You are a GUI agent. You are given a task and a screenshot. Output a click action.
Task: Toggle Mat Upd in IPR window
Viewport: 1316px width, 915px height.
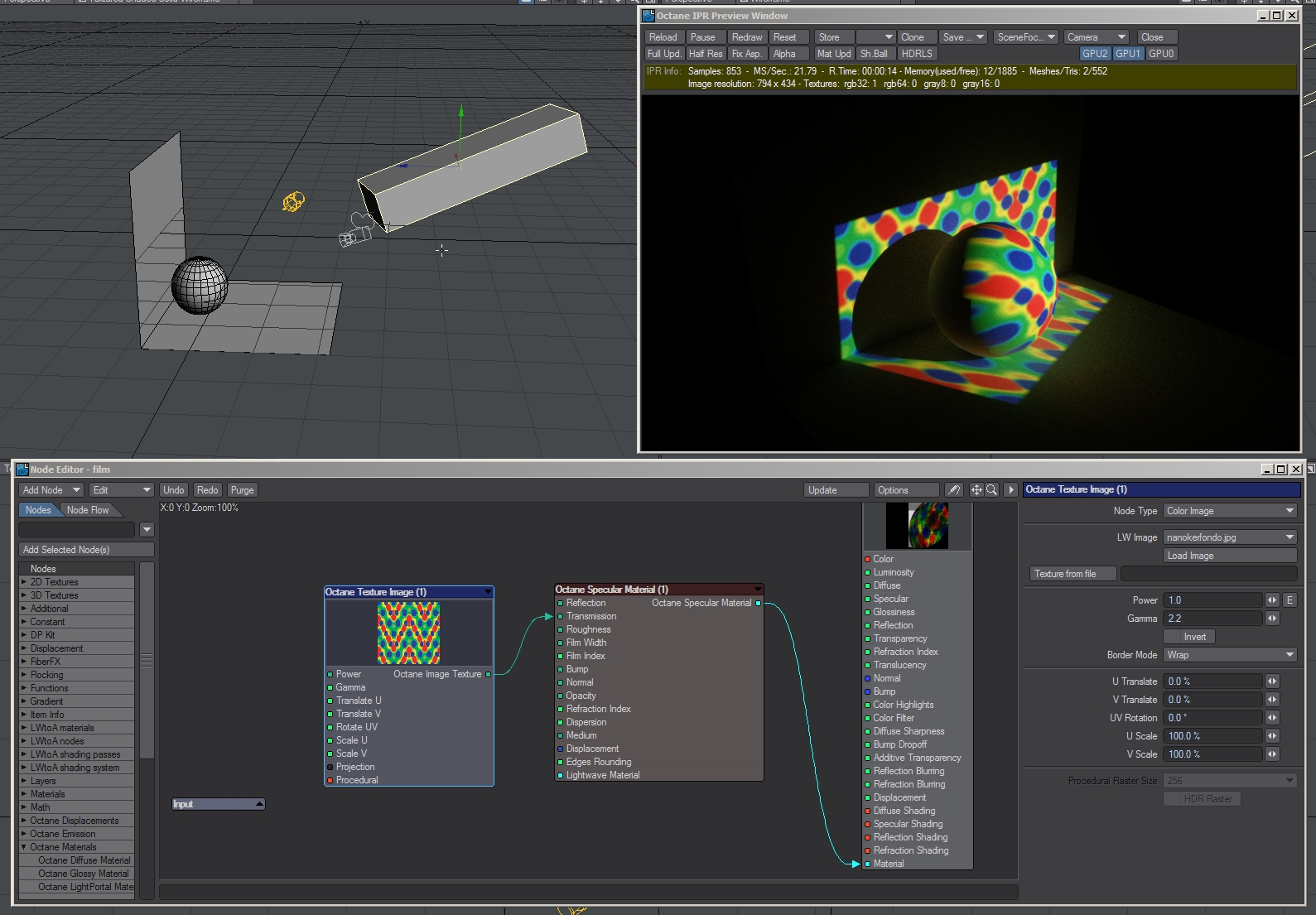833,54
